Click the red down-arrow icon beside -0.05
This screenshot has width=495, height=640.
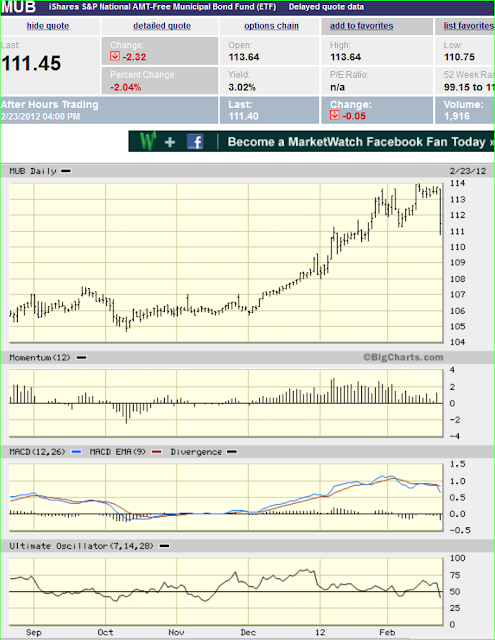click(335, 116)
